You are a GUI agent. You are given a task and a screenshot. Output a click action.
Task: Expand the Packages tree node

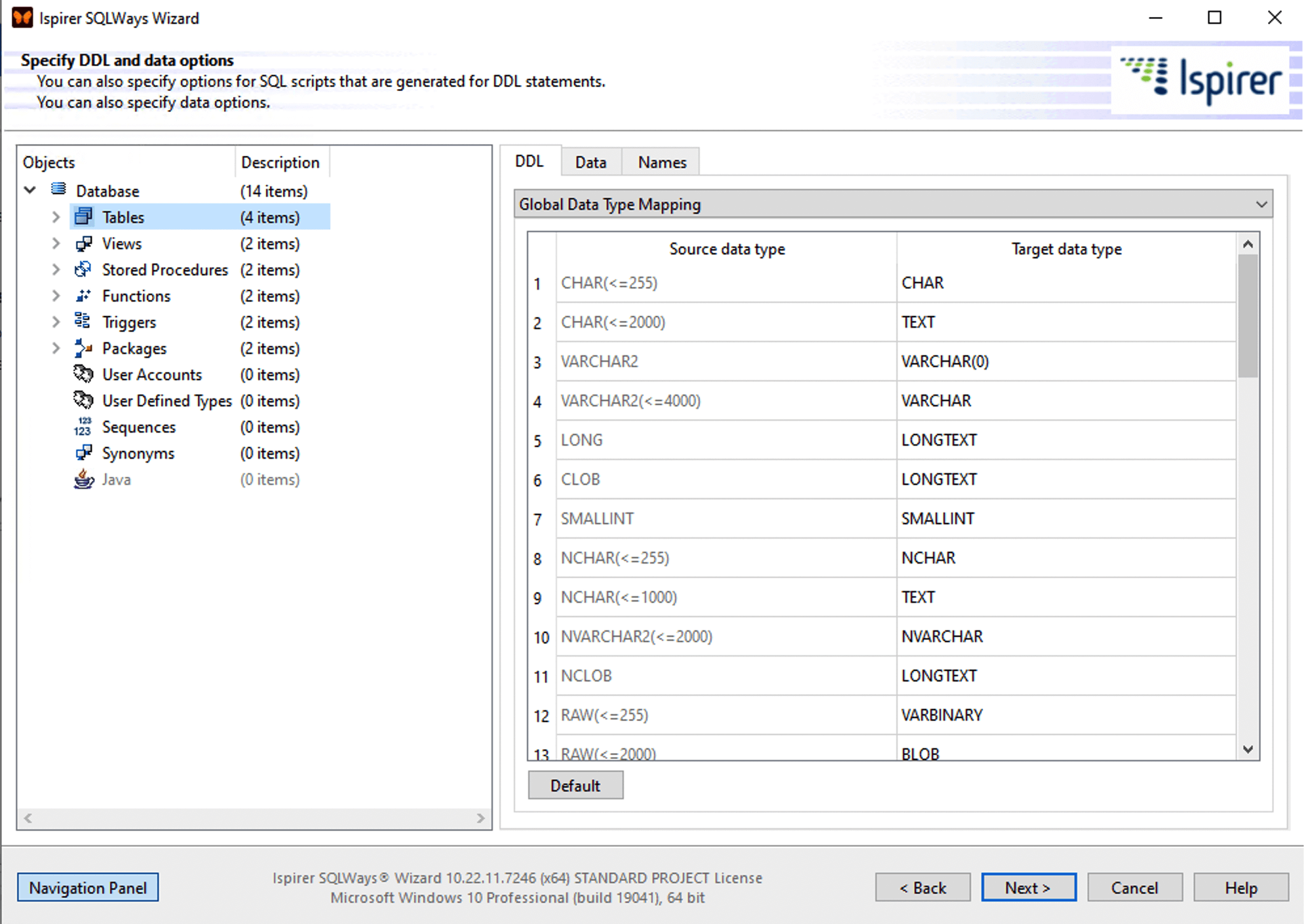click(56, 348)
